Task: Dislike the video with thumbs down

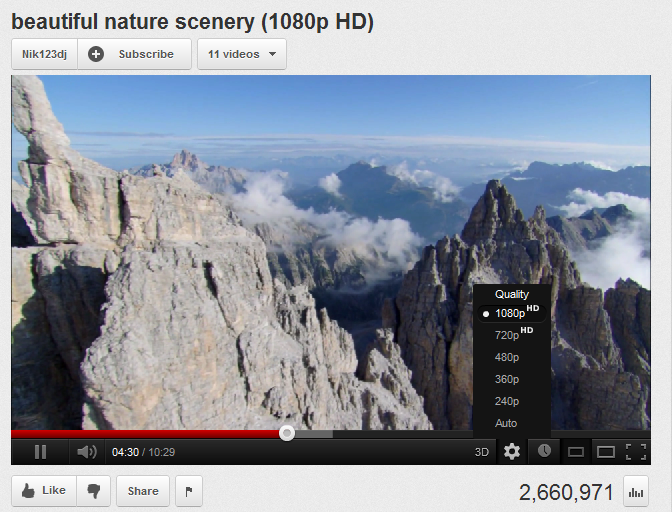Action: click(94, 491)
